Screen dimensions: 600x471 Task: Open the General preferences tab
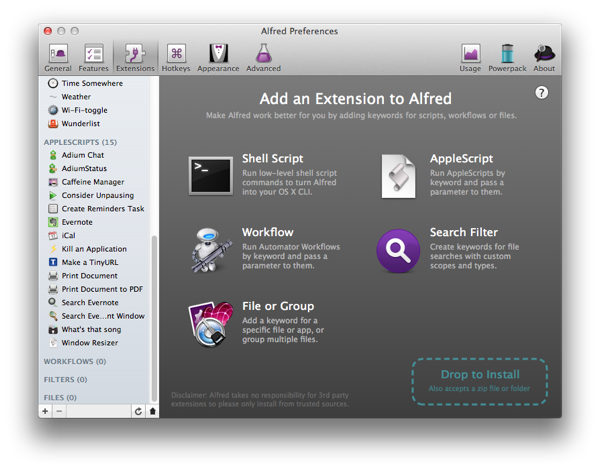58,58
